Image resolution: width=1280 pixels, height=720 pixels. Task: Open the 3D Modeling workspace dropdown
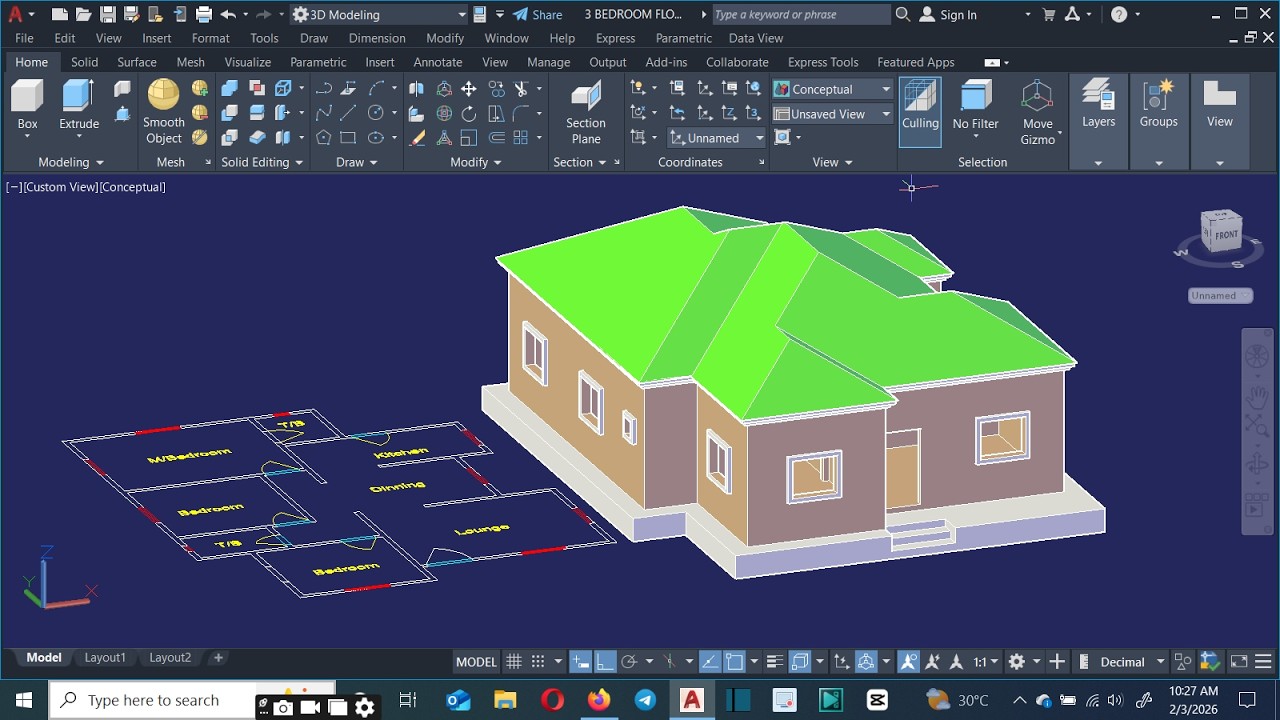point(379,14)
